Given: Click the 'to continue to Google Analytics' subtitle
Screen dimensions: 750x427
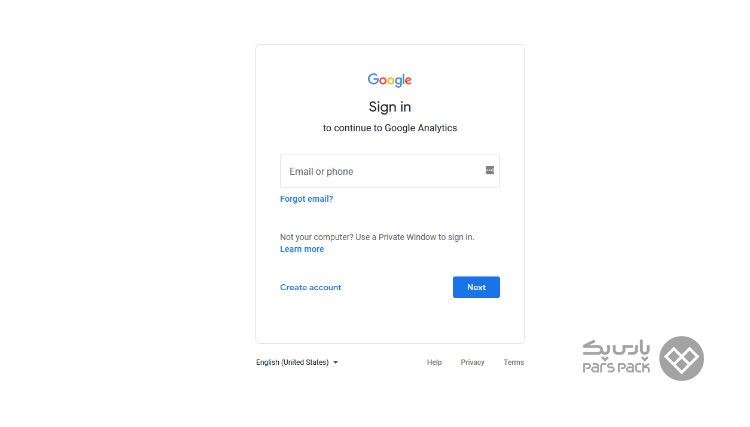Looking at the screenshot, I should click(x=390, y=128).
